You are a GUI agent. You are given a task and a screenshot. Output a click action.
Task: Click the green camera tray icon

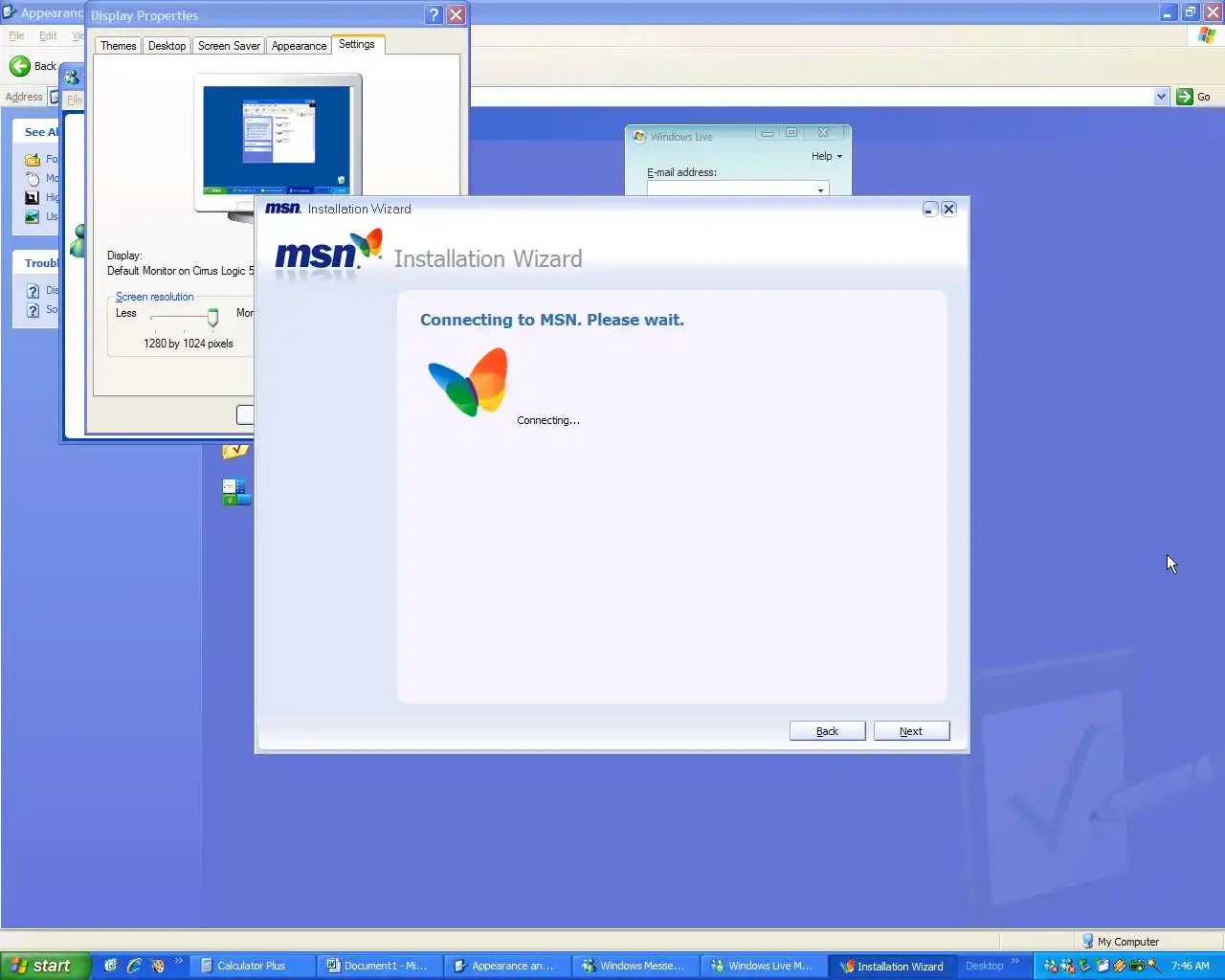coord(1137,966)
